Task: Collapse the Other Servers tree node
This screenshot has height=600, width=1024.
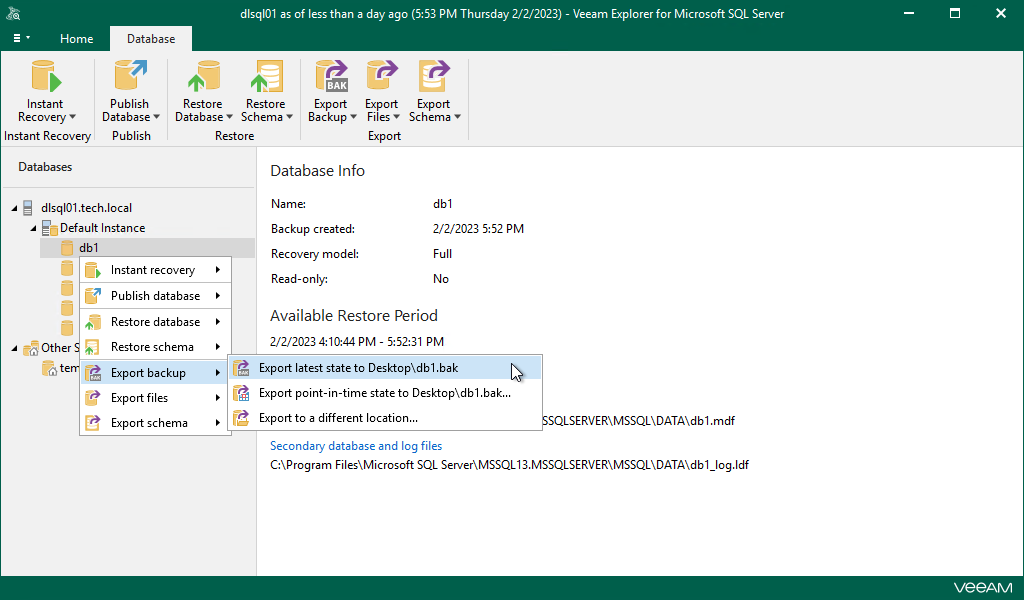Action: pyautogui.click(x=14, y=349)
